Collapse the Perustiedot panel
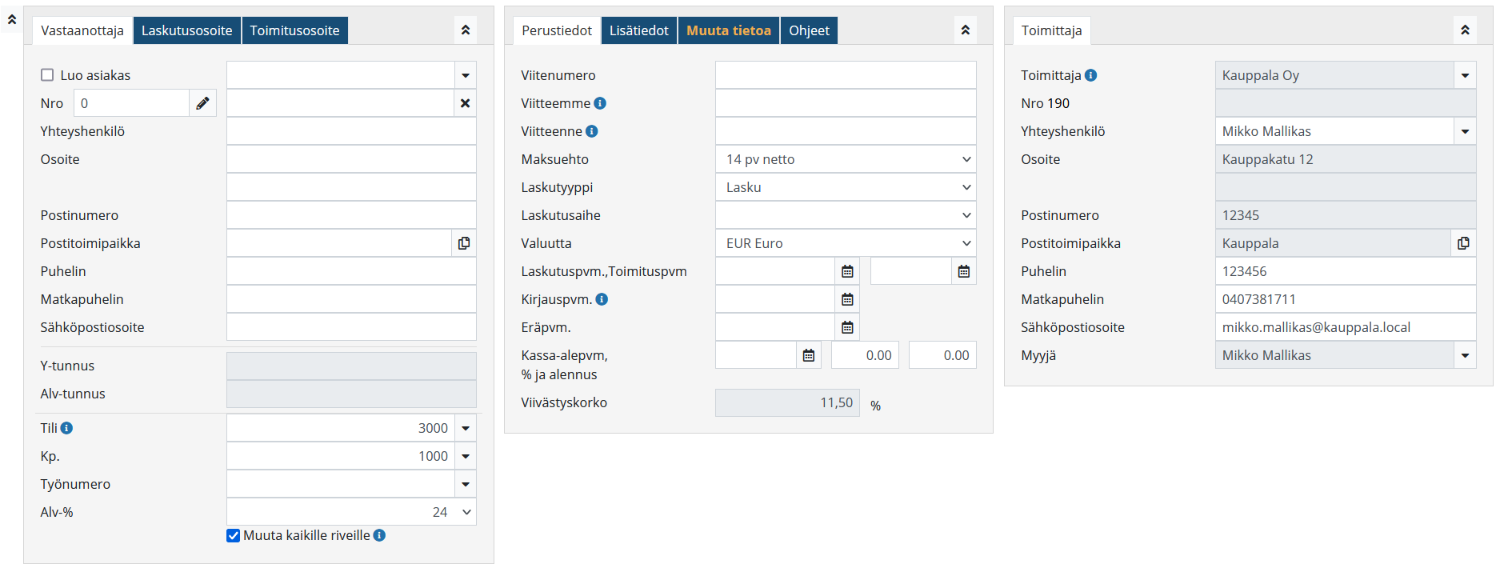Screen dimensions: 1500x568 point(965,31)
